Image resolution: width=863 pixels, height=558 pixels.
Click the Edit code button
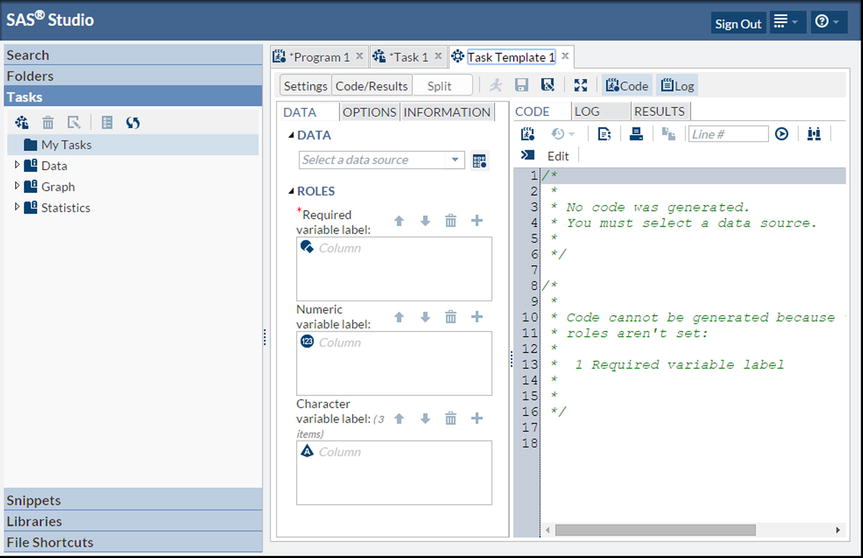558,156
